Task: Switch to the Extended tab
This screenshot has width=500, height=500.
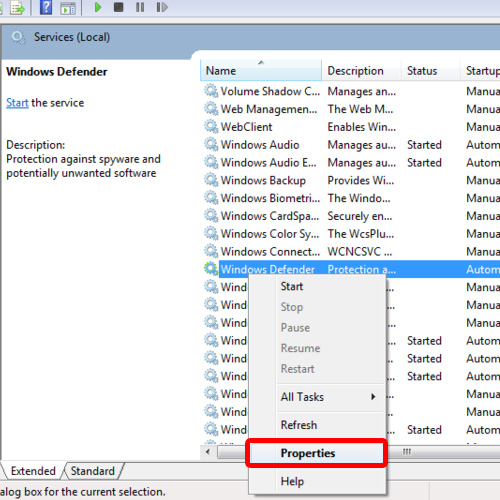Action: pos(33,471)
